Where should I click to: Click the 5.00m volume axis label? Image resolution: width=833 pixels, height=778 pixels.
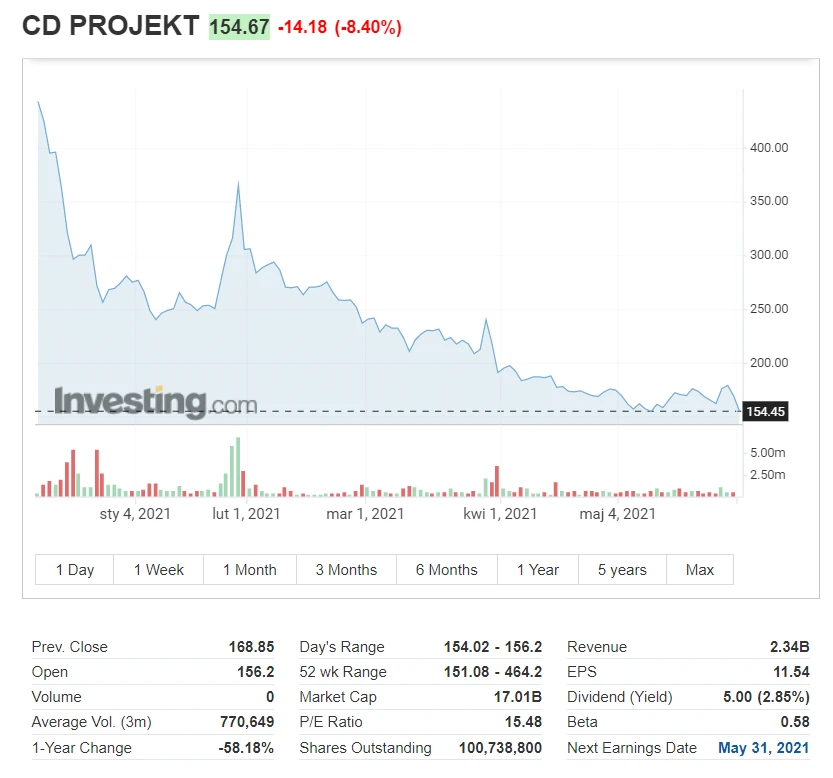[768, 453]
